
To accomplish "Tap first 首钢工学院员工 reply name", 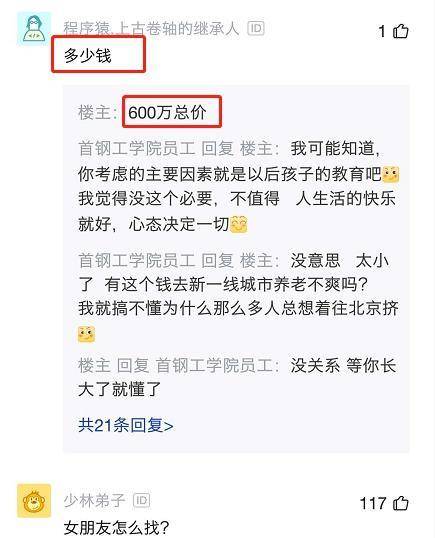I will click(x=136, y=148).
